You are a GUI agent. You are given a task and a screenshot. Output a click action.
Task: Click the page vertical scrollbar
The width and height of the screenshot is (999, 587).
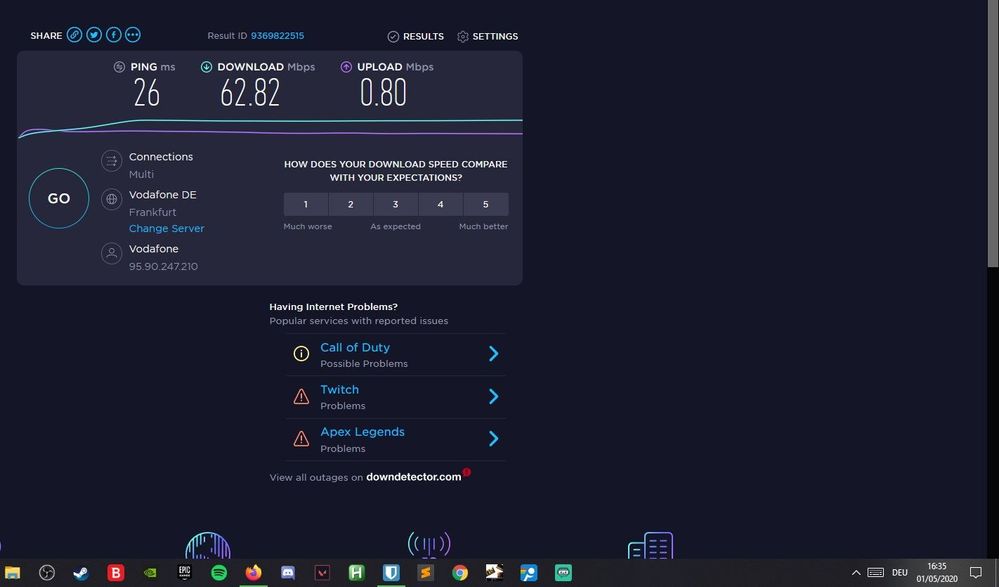pos(993,134)
